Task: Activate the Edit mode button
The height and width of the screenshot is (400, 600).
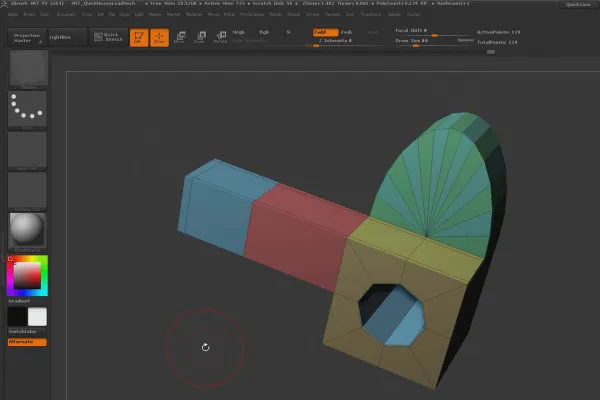Action: point(139,38)
